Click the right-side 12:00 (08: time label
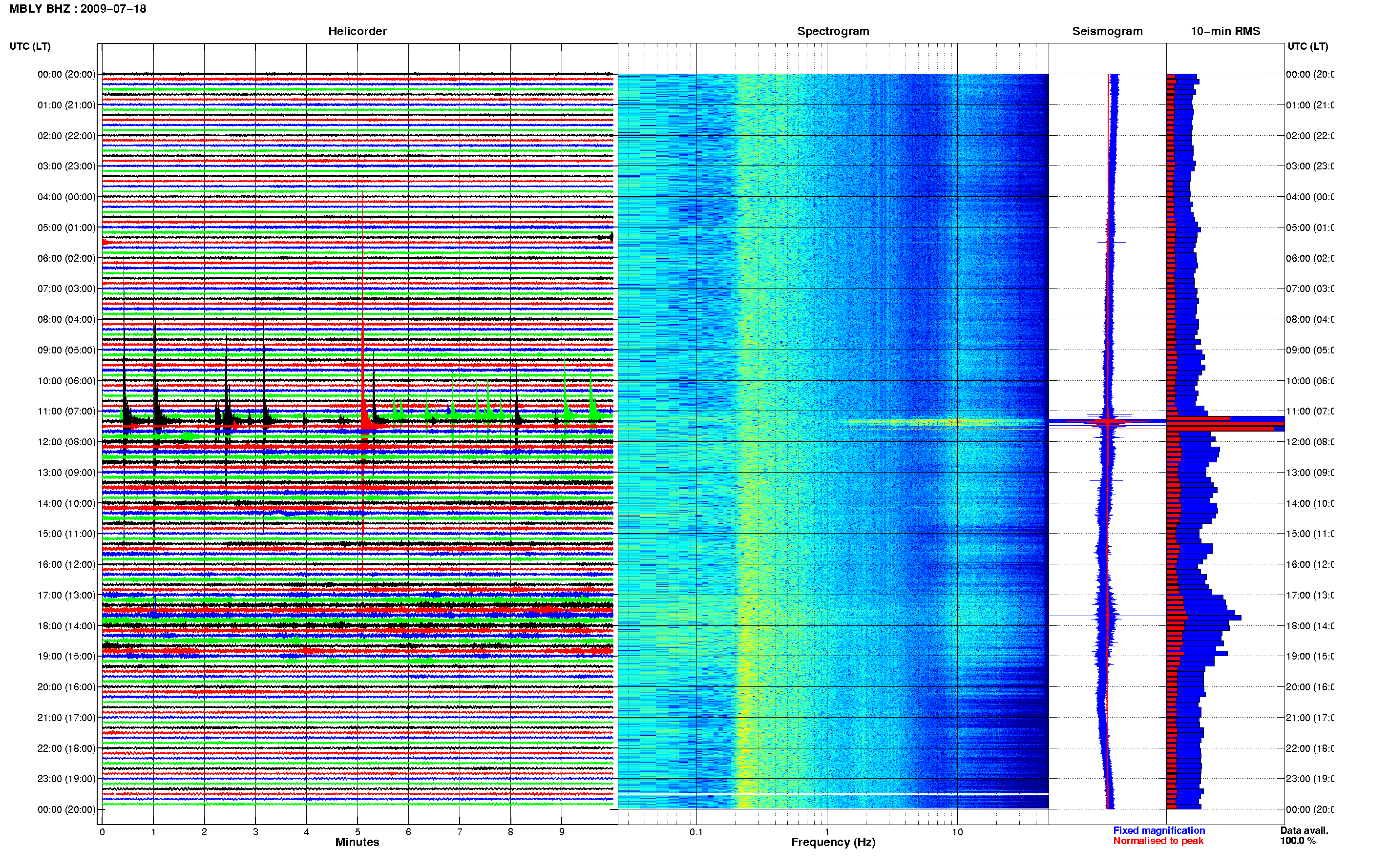The height and width of the screenshot is (868, 1389). [1310, 441]
